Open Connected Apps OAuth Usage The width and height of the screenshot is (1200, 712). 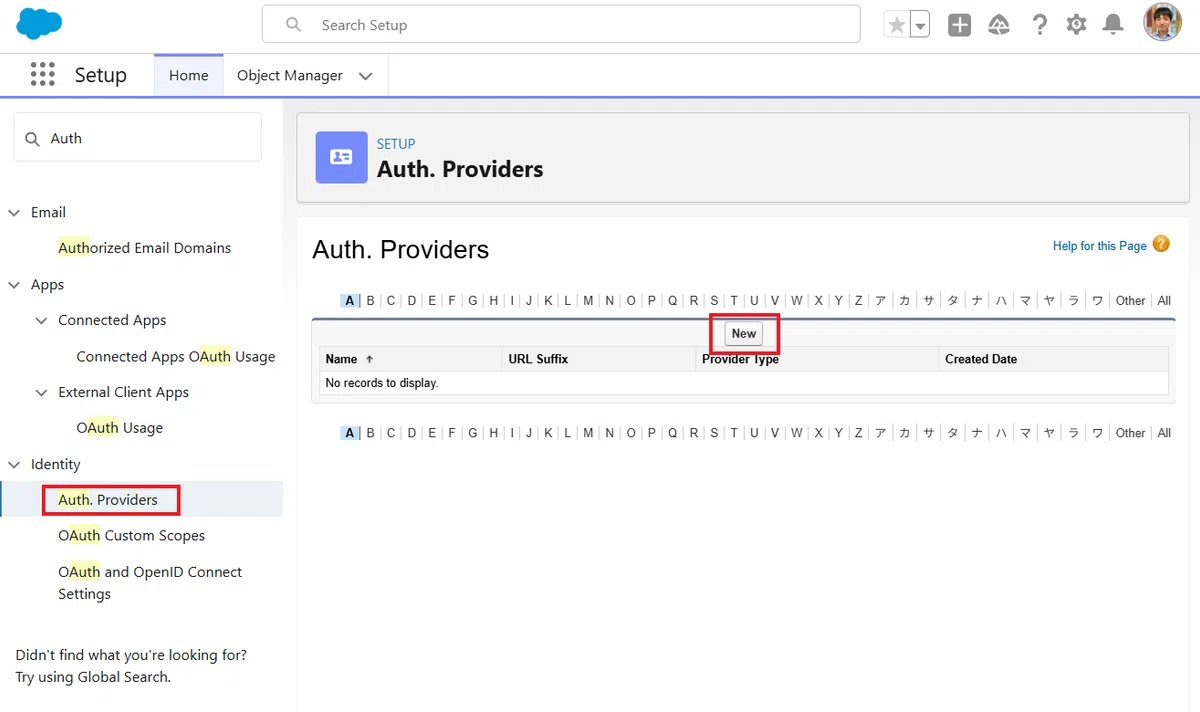tap(175, 356)
